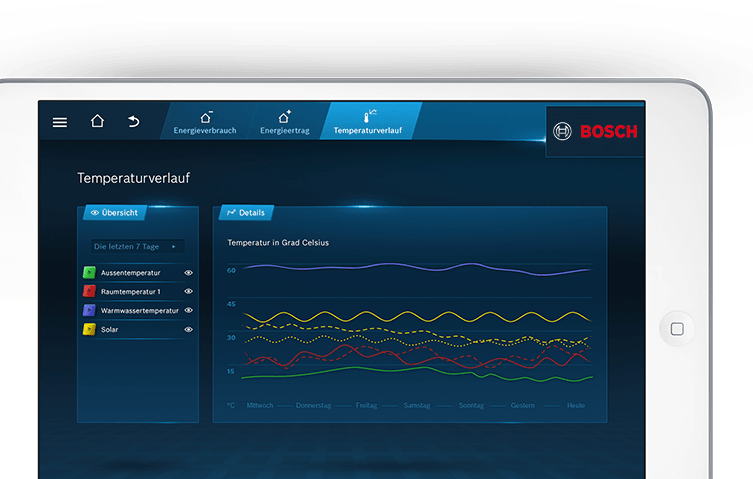The height and width of the screenshot is (479, 753).
Task: Click the Raumtemperatur 1 red sensor icon
Action: pos(89,291)
